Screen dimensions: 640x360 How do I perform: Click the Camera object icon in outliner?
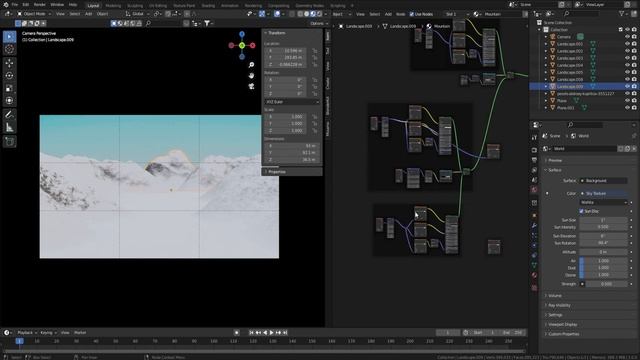[x=553, y=37]
